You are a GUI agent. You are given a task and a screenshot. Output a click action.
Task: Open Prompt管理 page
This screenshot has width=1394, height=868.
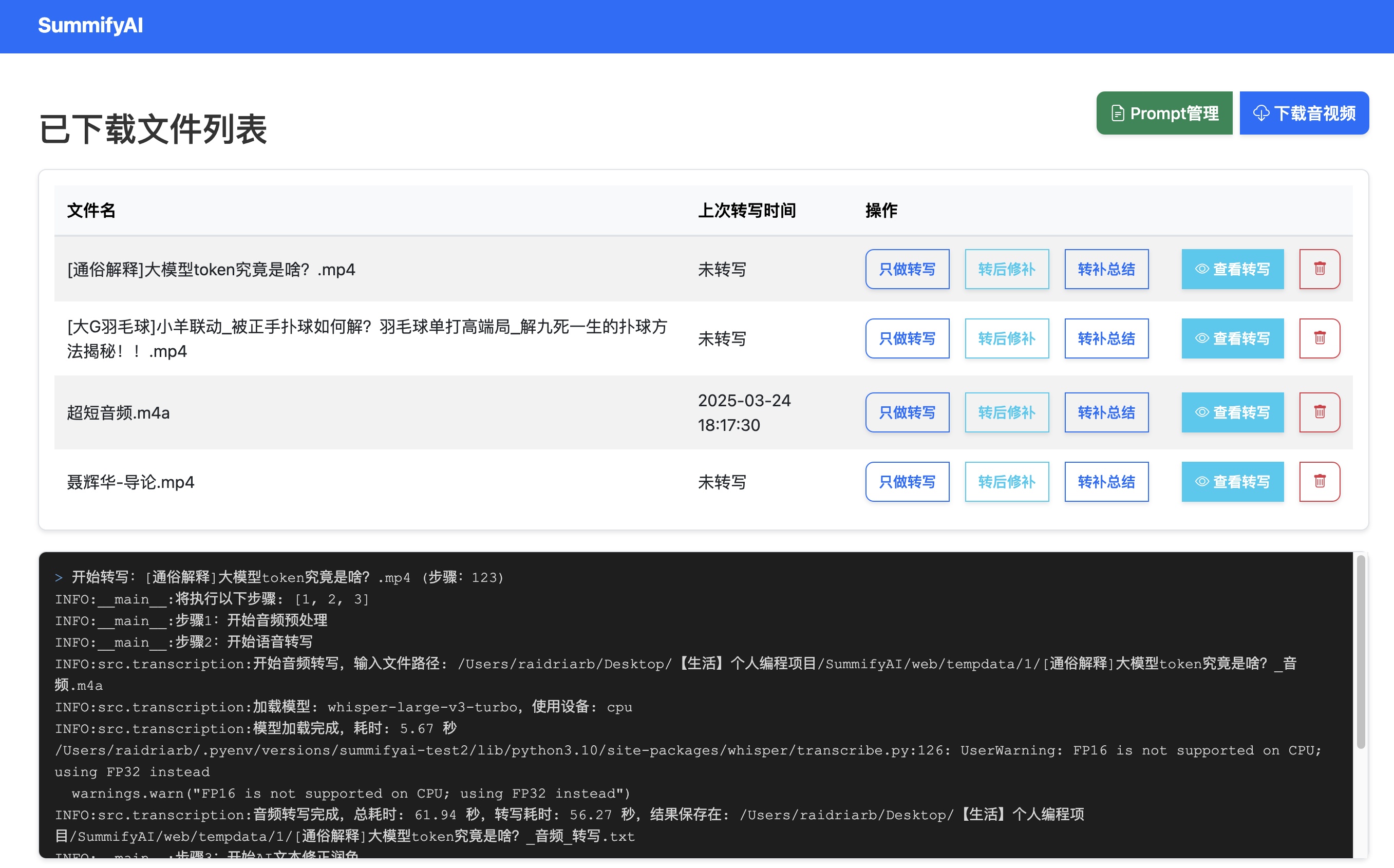pos(1164,113)
